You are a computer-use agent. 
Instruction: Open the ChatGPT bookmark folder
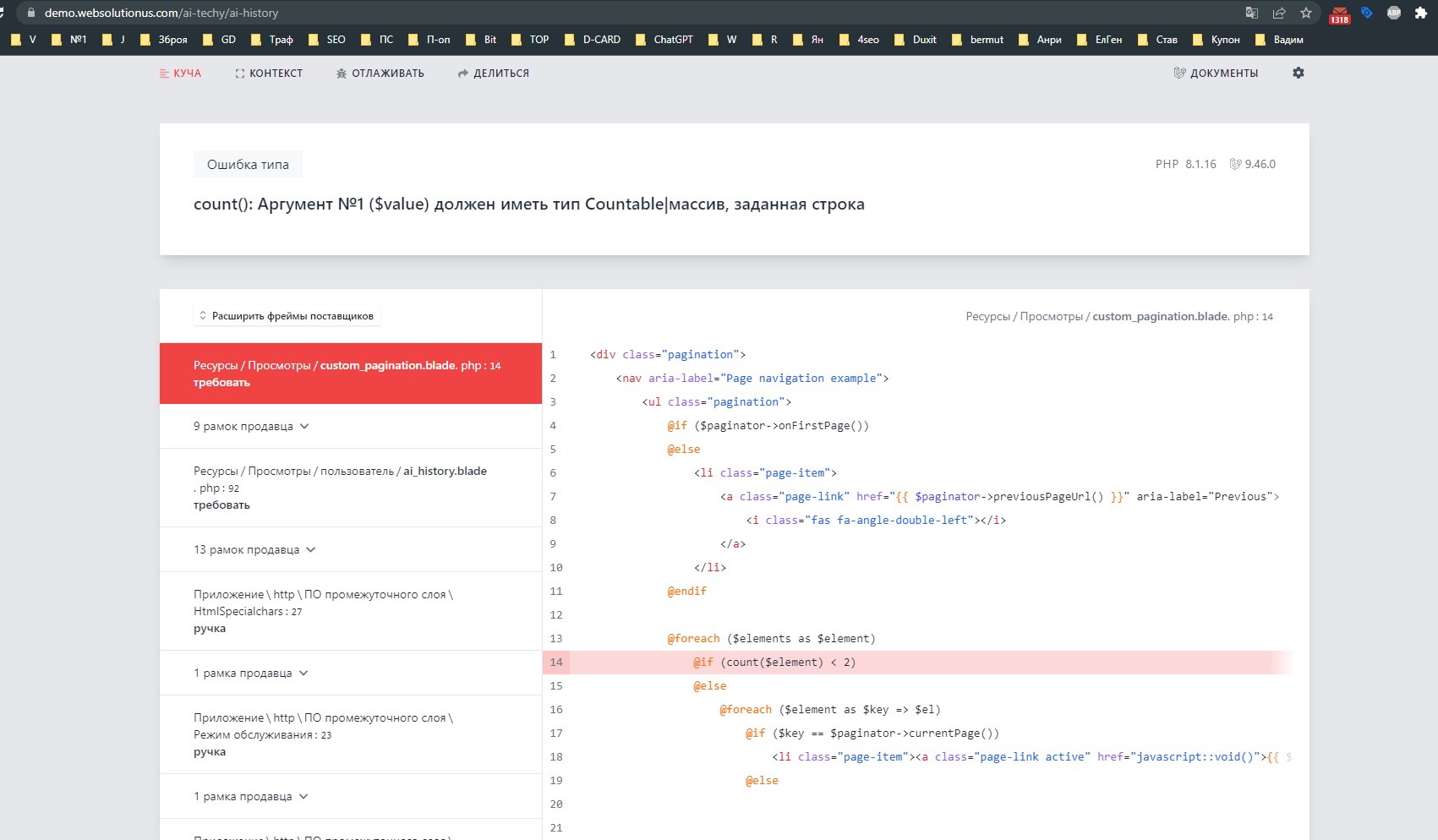coord(664,40)
